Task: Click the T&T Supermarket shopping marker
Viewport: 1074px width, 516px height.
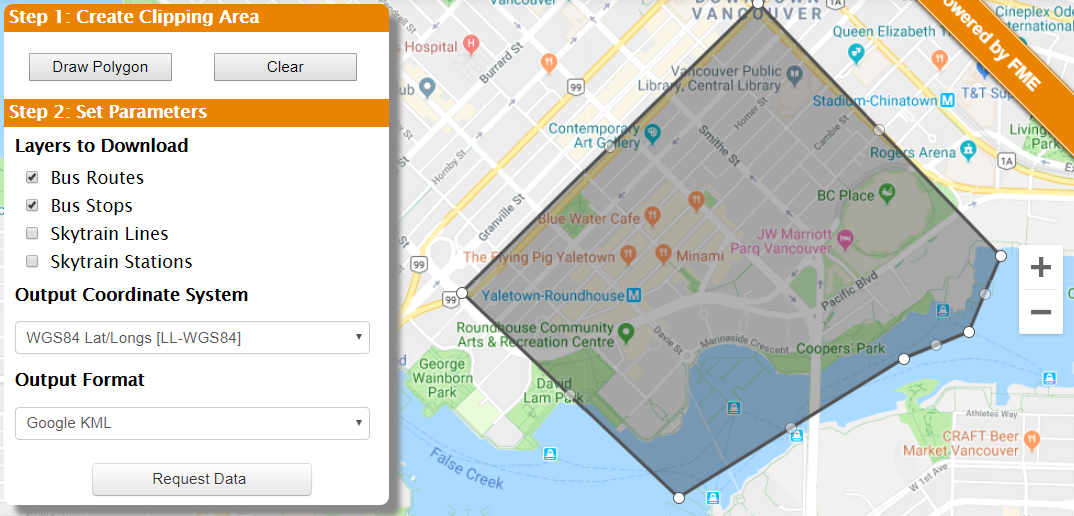Action: coord(986,70)
